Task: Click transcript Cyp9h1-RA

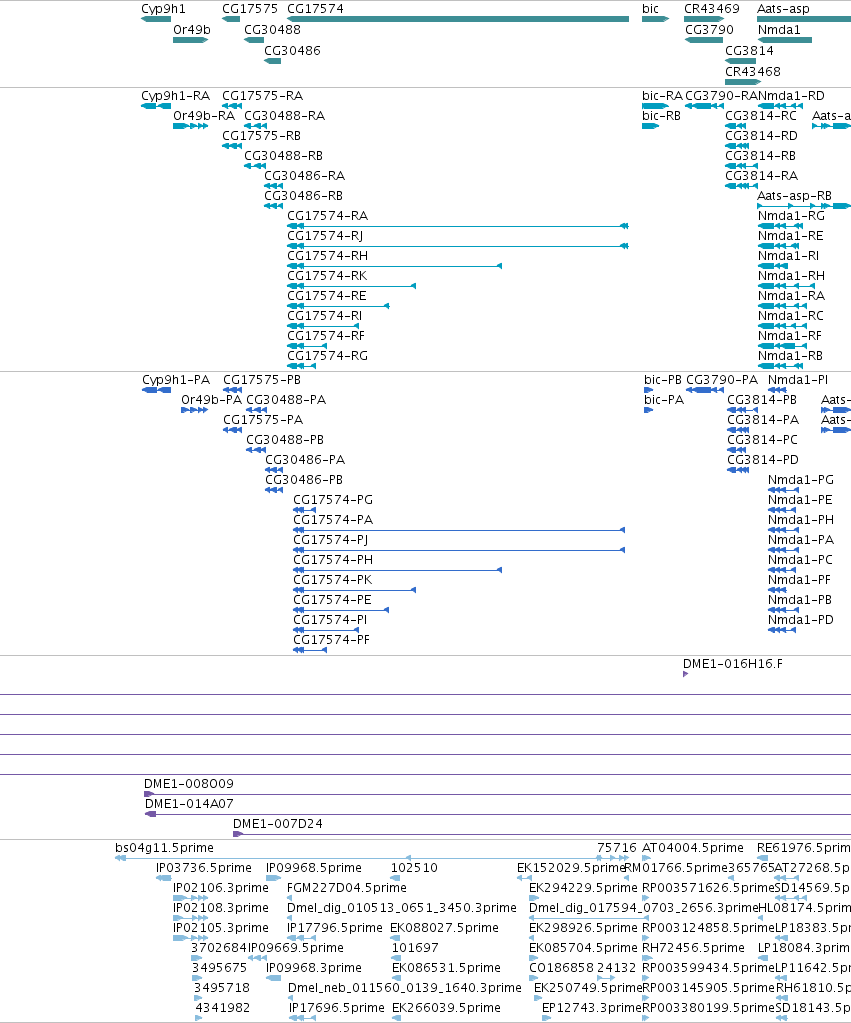Action: coord(176,96)
